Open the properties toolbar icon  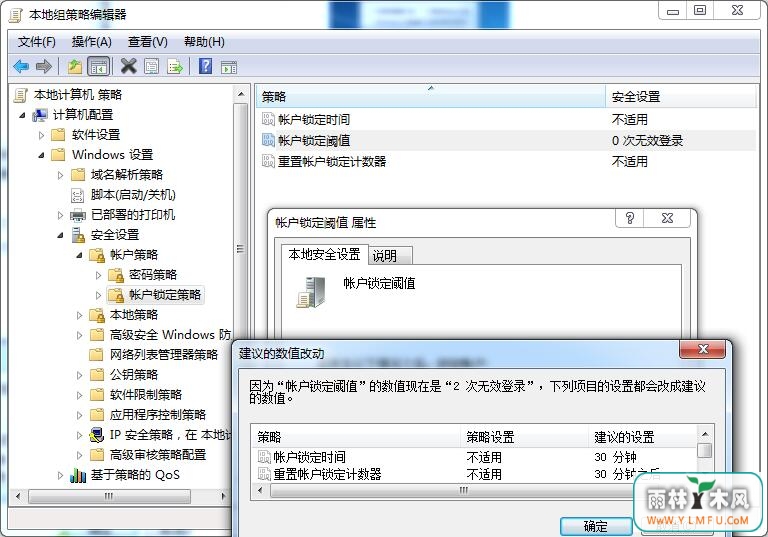(x=152, y=66)
